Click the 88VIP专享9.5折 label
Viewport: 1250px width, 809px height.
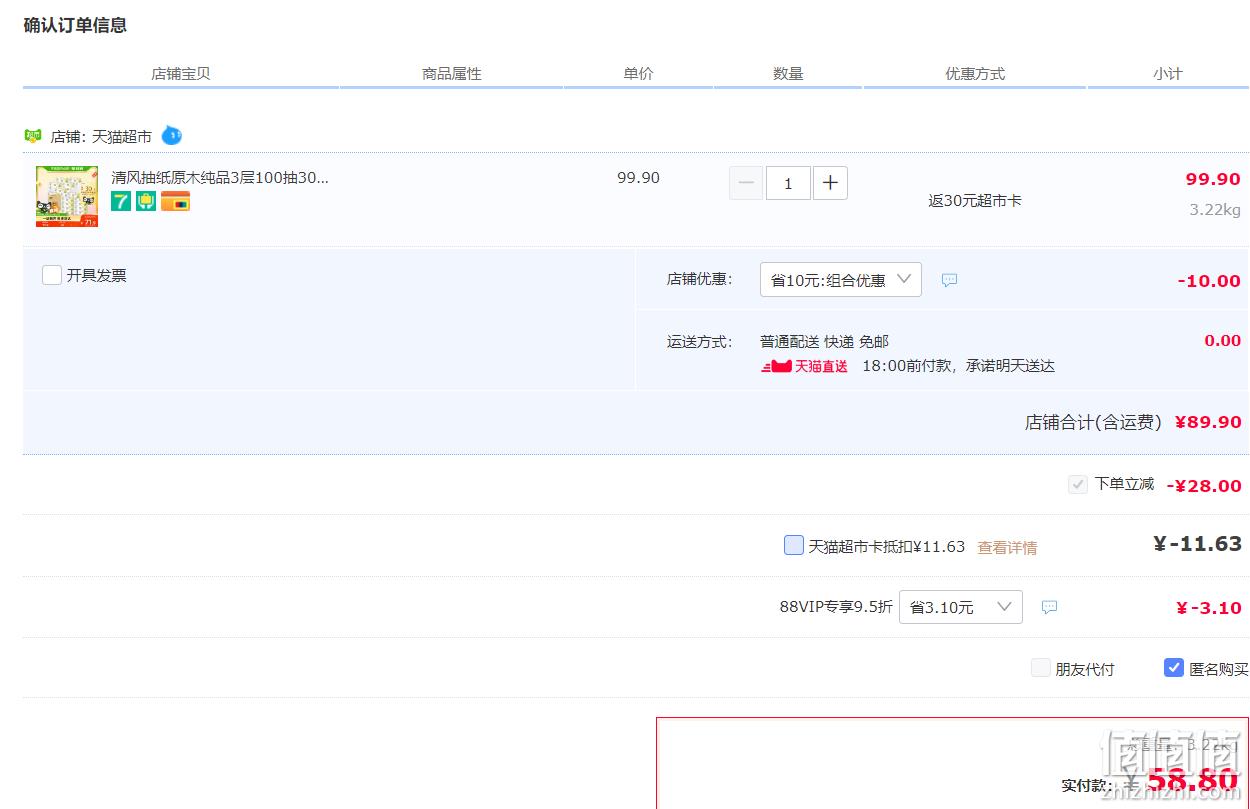[836, 606]
